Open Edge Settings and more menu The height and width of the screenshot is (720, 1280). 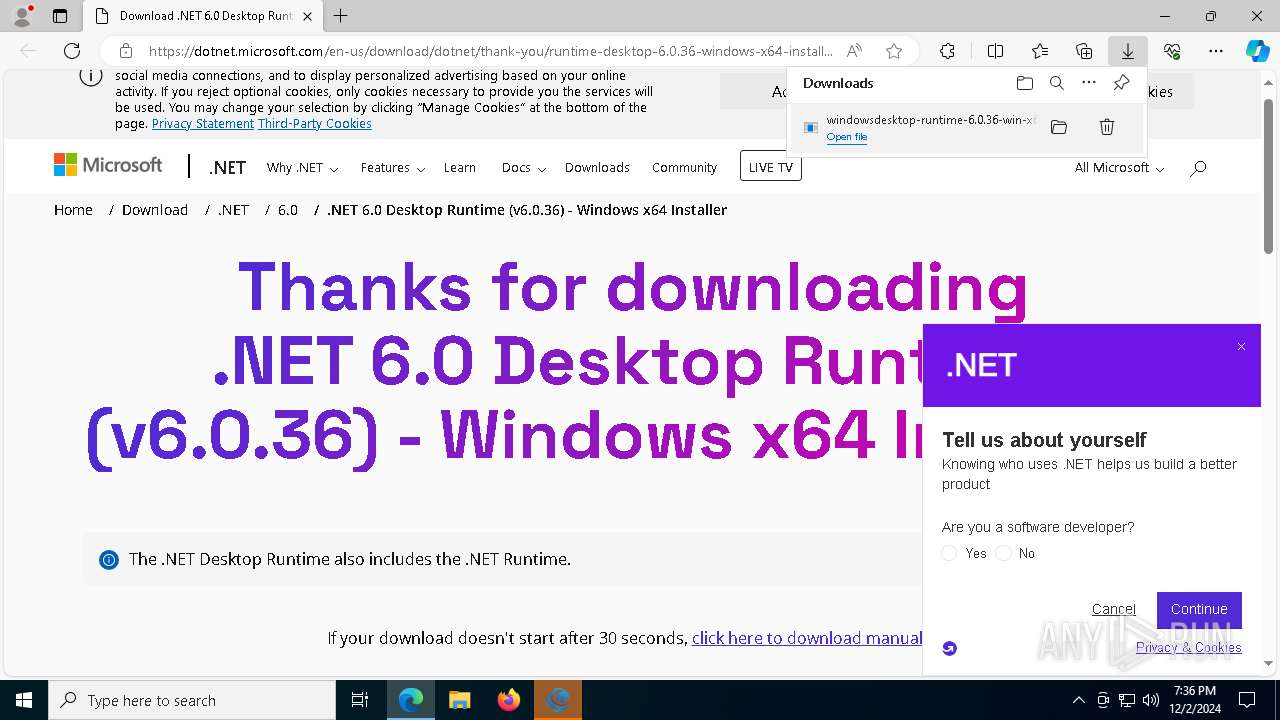[1216, 51]
